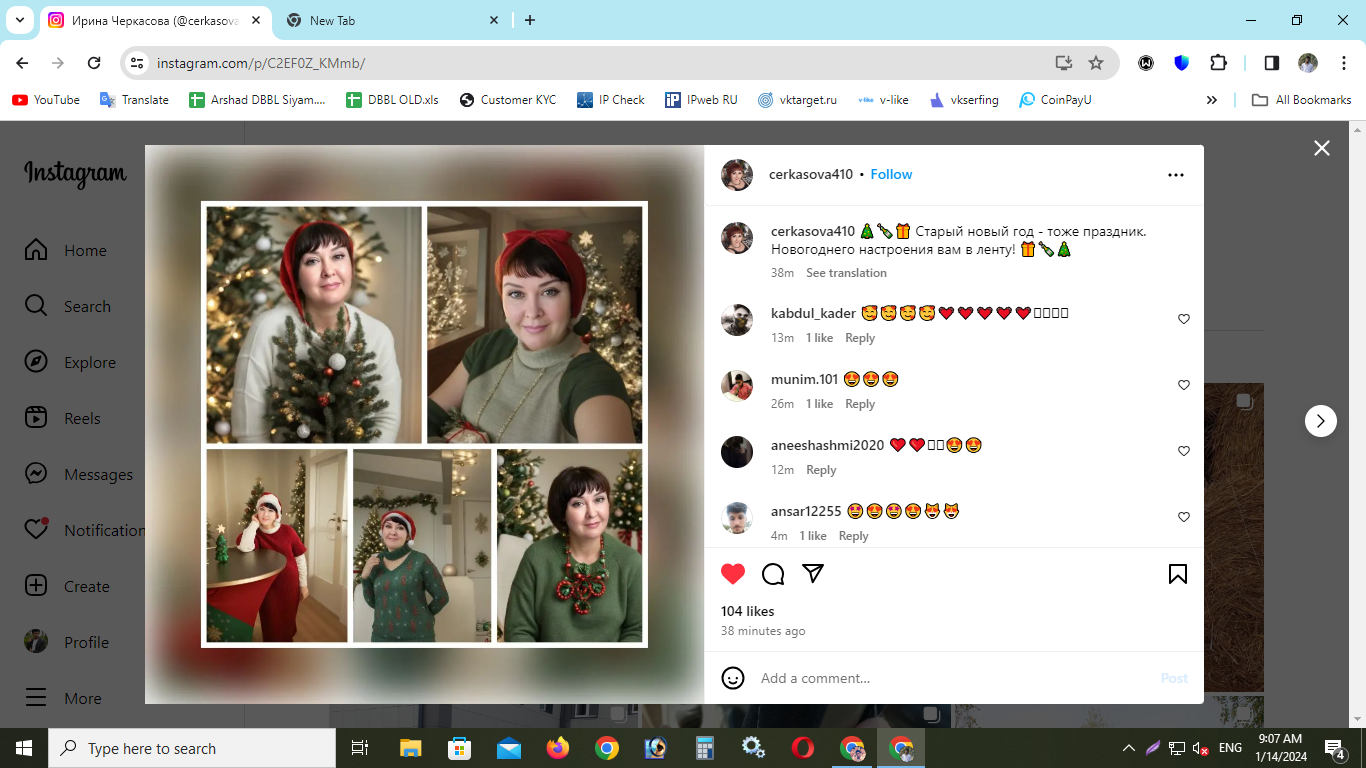Click See translation link
This screenshot has width=1366, height=768.
[846, 273]
